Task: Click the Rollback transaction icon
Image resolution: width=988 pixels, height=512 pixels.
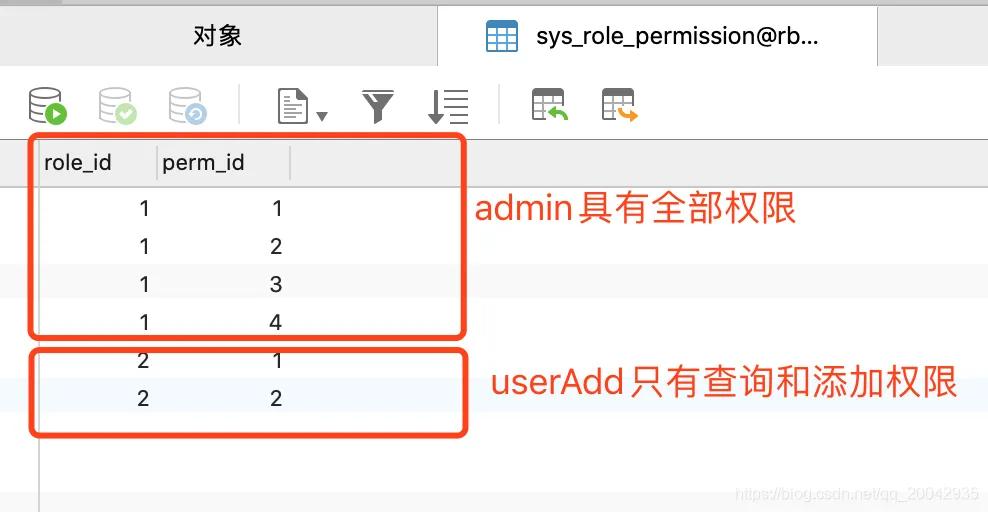Action: (x=187, y=105)
